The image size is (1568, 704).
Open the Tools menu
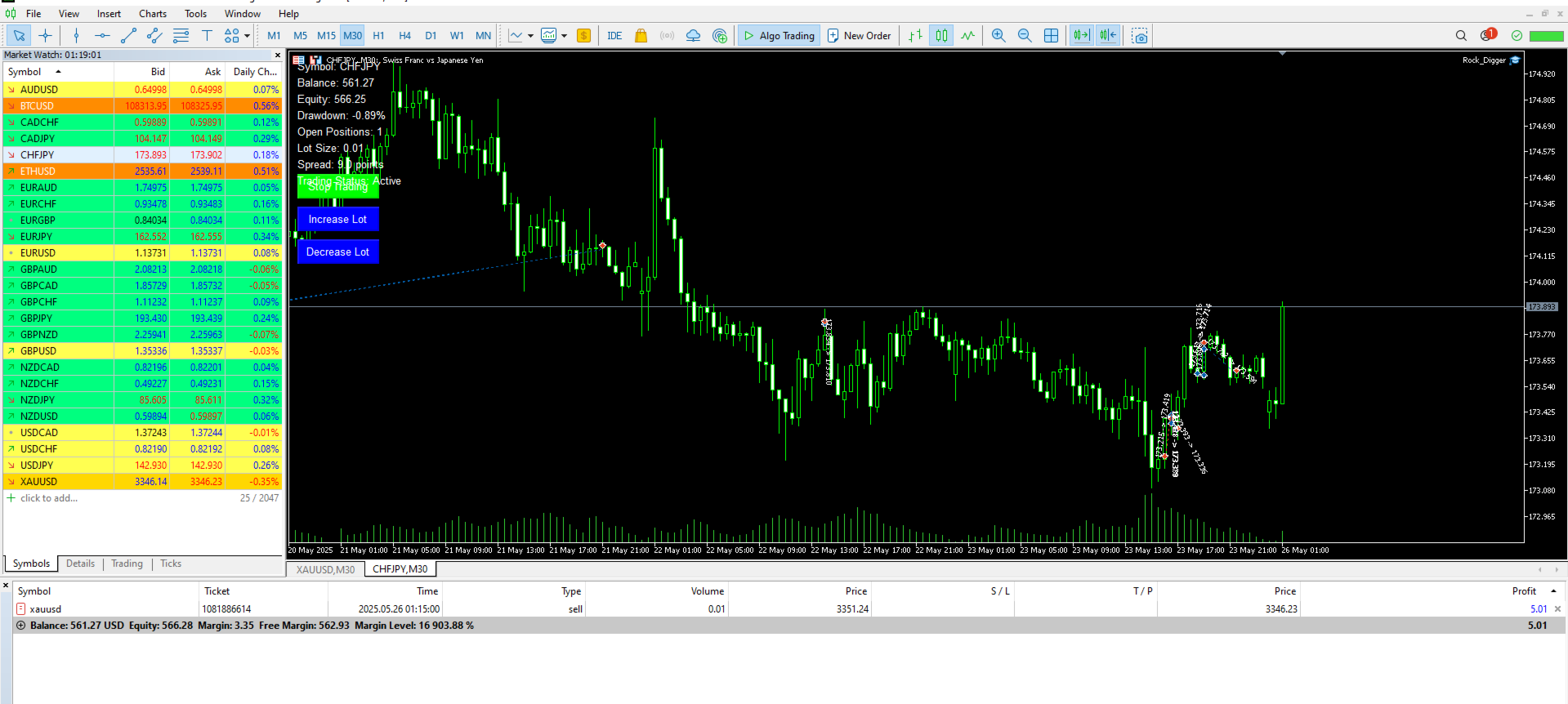coord(195,14)
